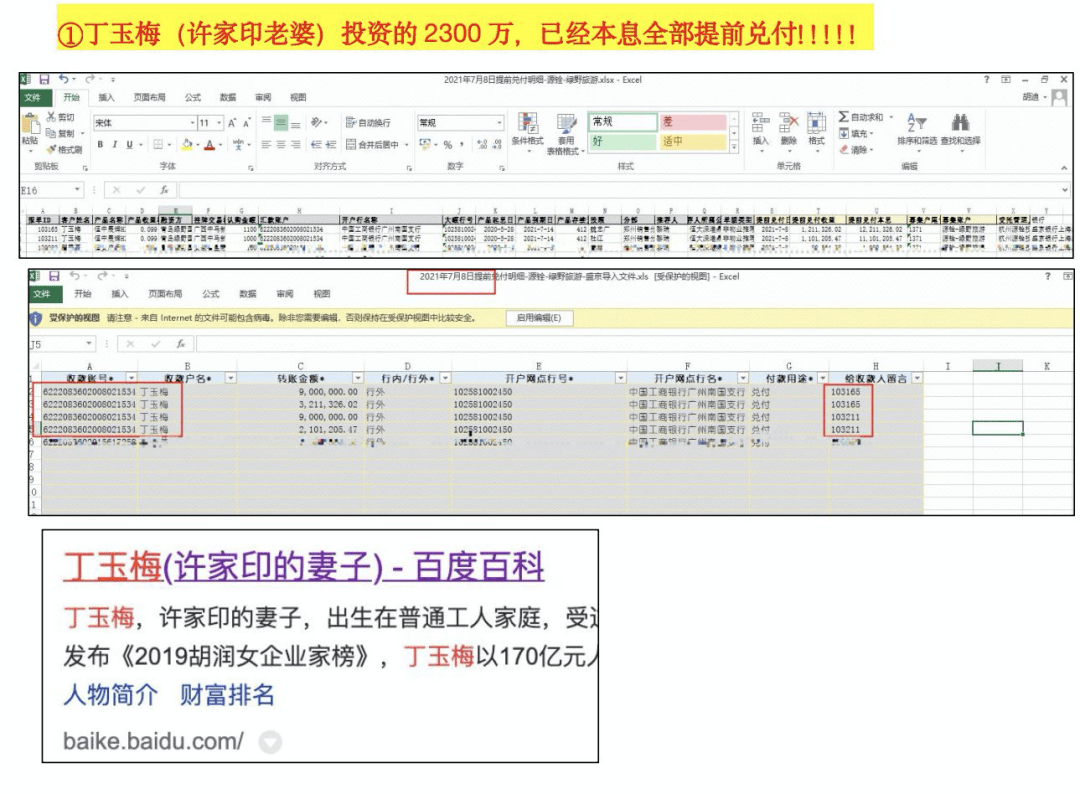This screenshot has width=1080, height=794.
Task: Open the 文件 tab in the lower Excel window
Action: click(42, 294)
